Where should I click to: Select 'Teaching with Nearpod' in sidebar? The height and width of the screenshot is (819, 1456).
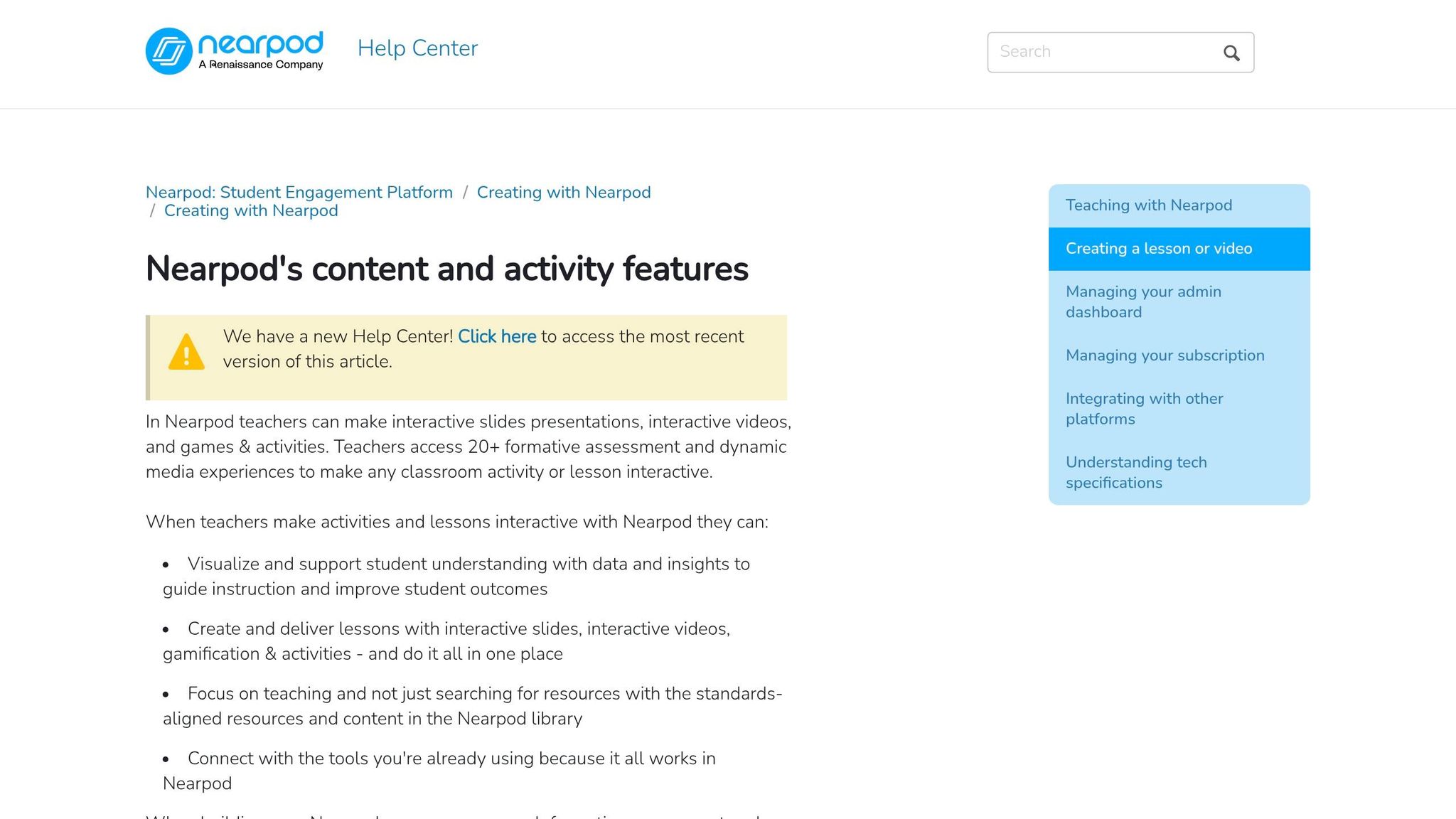tap(1149, 205)
